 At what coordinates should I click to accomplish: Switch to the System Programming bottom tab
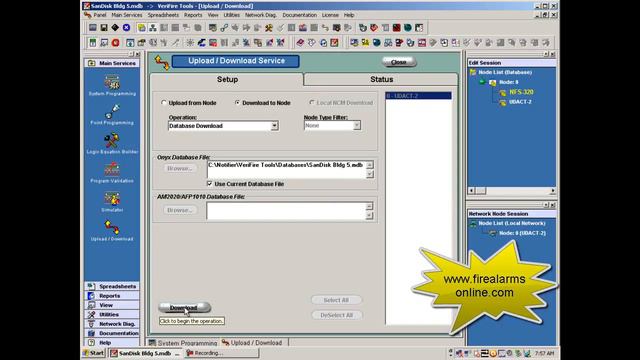tap(183, 343)
